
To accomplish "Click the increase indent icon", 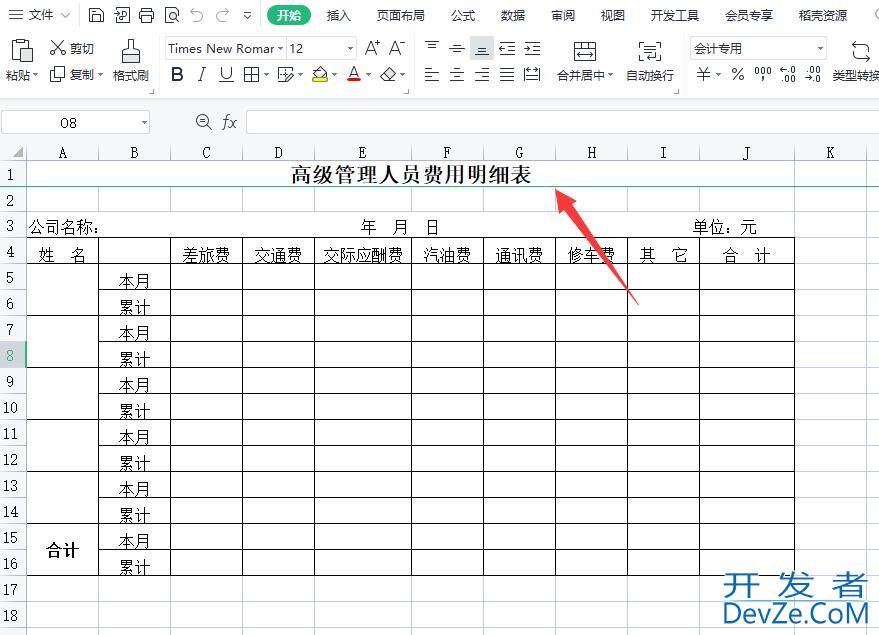I will coord(533,48).
